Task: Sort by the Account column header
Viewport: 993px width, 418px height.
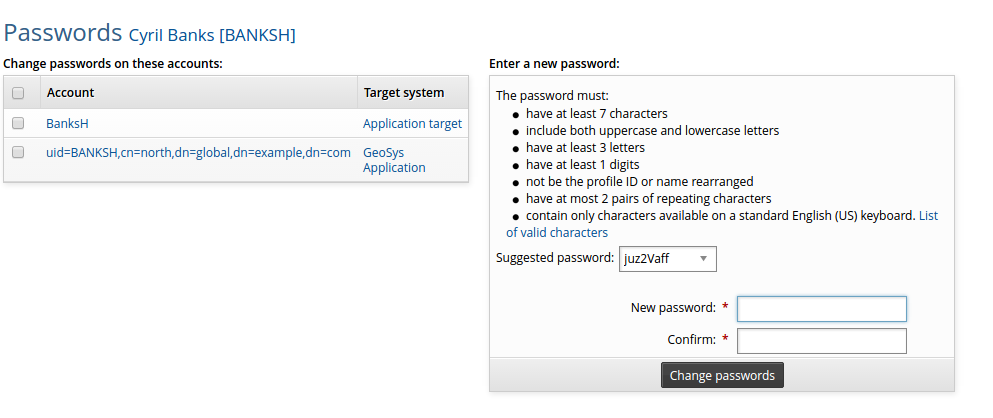Action: click(x=70, y=93)
